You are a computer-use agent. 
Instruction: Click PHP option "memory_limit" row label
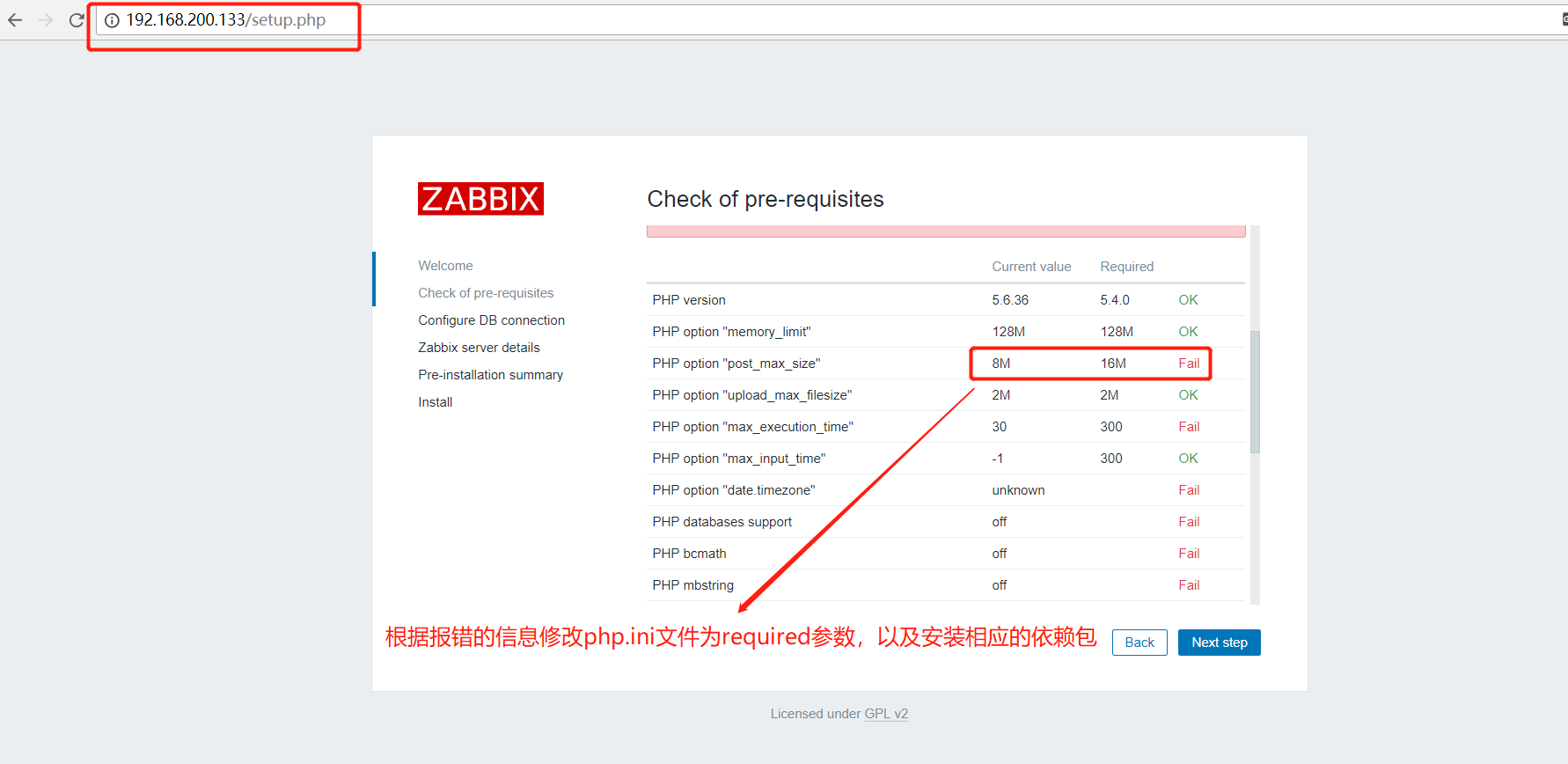pyautogui.click(x=731, y=332)
